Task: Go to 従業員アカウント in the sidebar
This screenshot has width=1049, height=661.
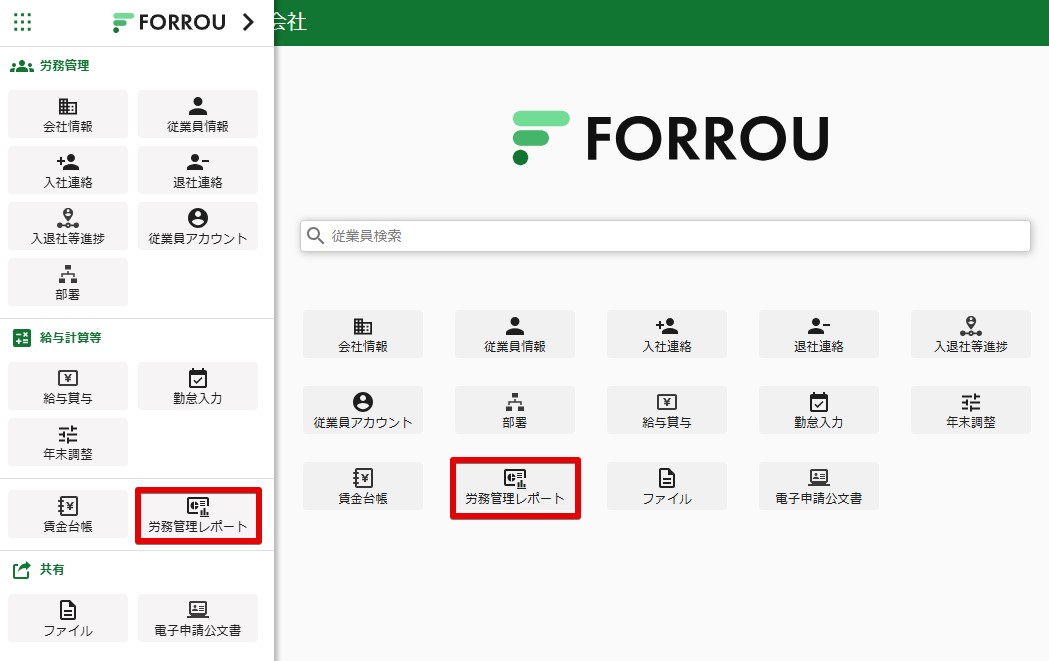Action: pos(198,226)
